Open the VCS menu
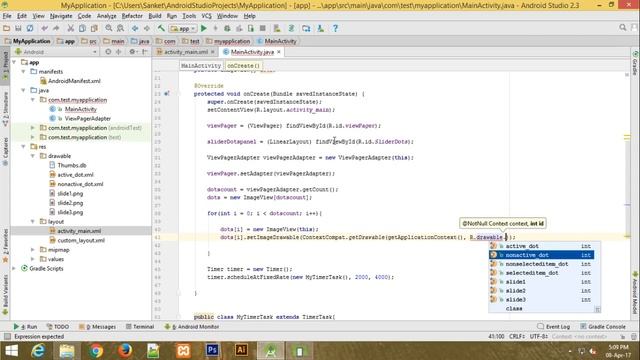Viewport: 640px width, 360px height. (207, 16)
